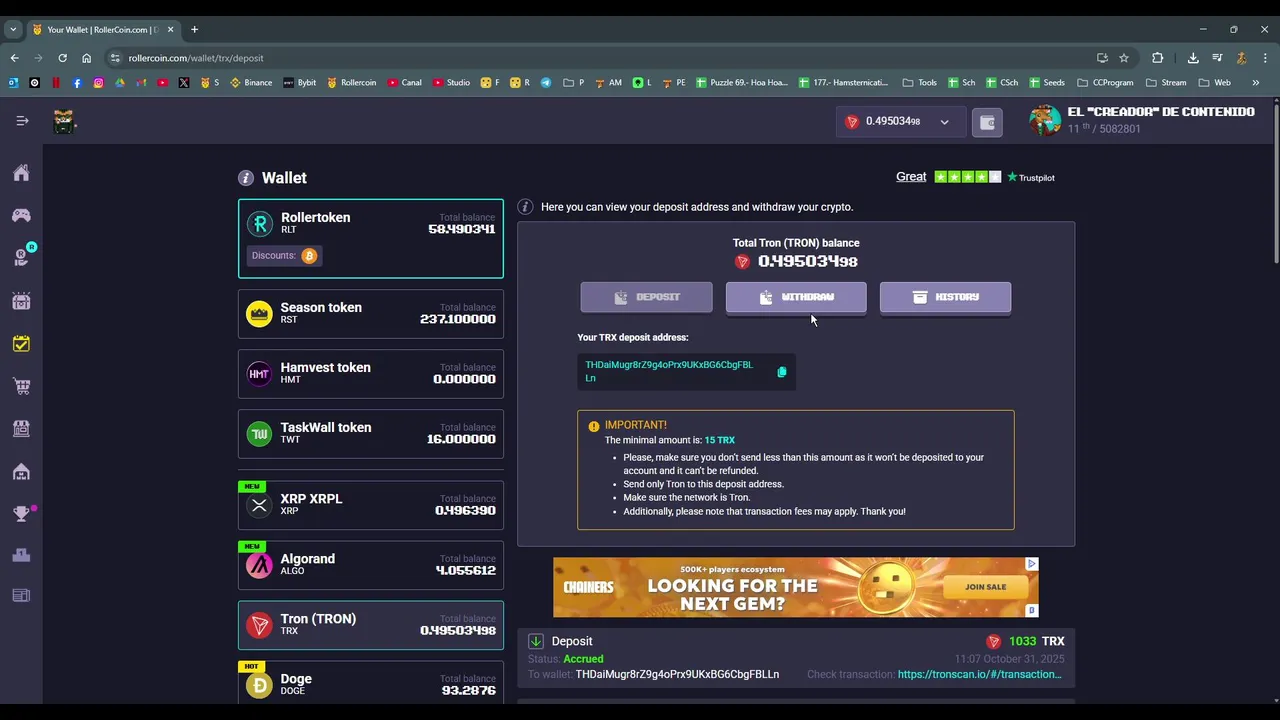Open the X (Twitter) bookmark
Viewport: 1280px width, 720px height.
pos(184,83)
